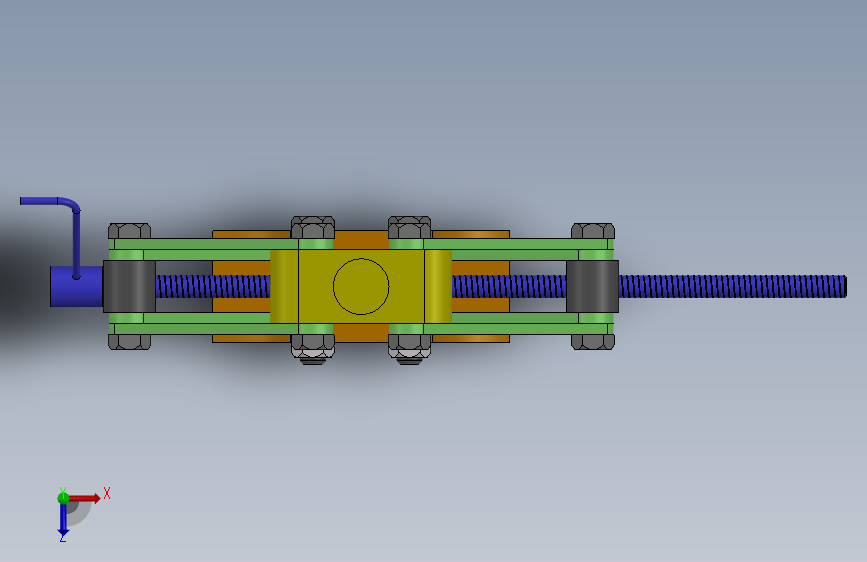Select the bent blue crank handle
The height and width of the screenshot is (562, 867).
tap(76, 243)
